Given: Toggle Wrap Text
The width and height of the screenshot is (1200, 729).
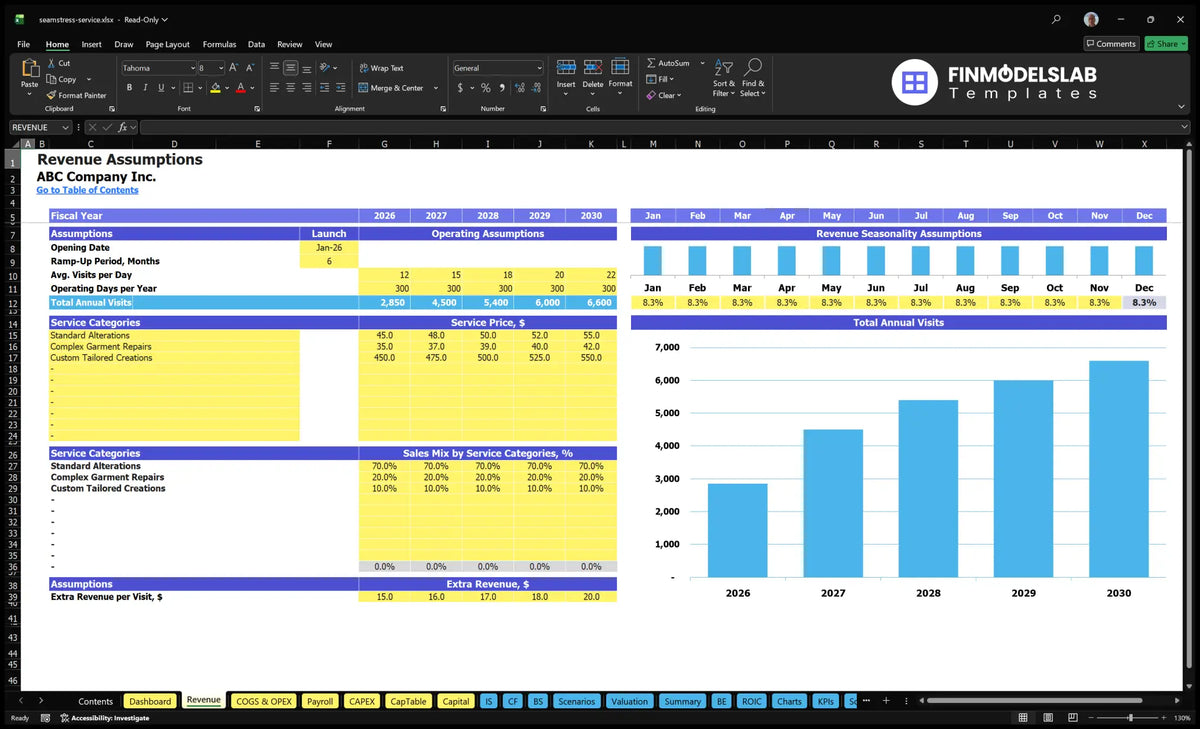Looking at the screenshot, I should click(381, 68).
